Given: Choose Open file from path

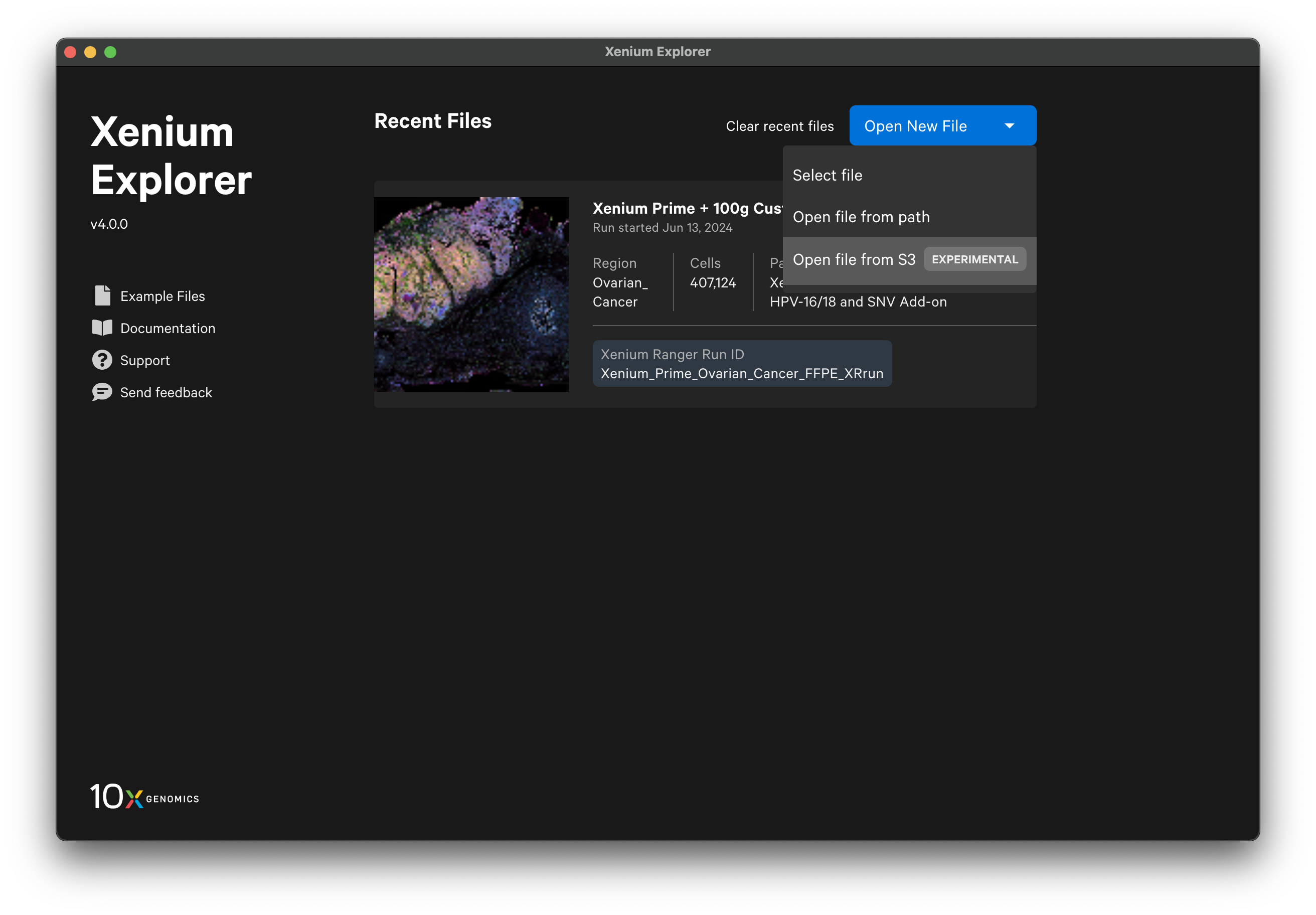Looking at the screenshot, I should (x=909, y=217).
